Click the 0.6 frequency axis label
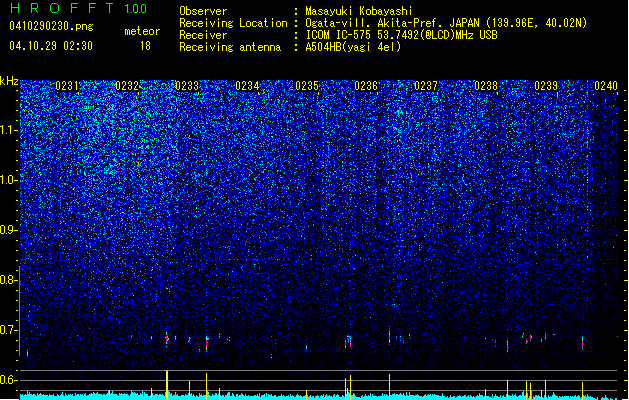 tap(9, 380)
